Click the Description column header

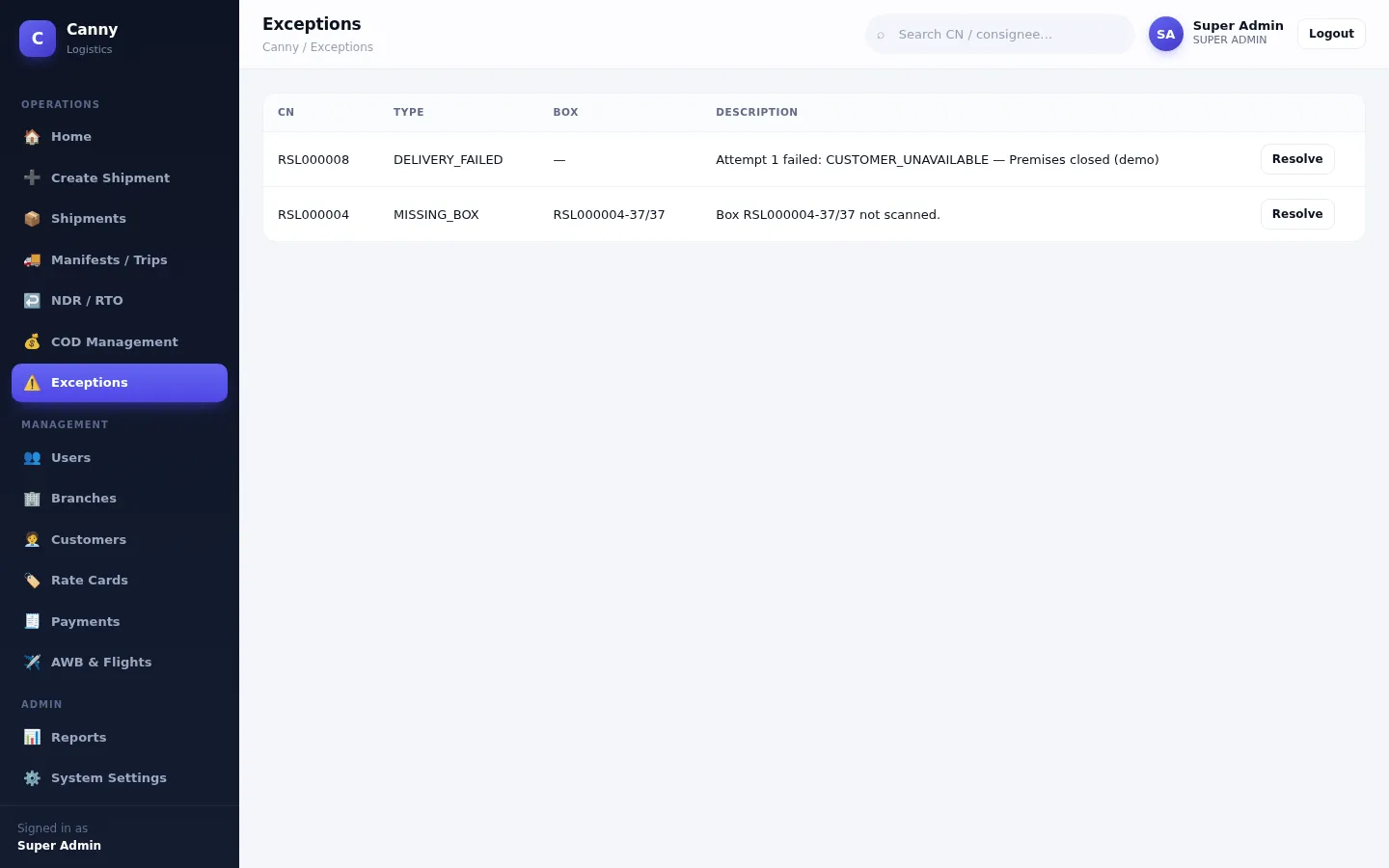[x=756, y=113]
